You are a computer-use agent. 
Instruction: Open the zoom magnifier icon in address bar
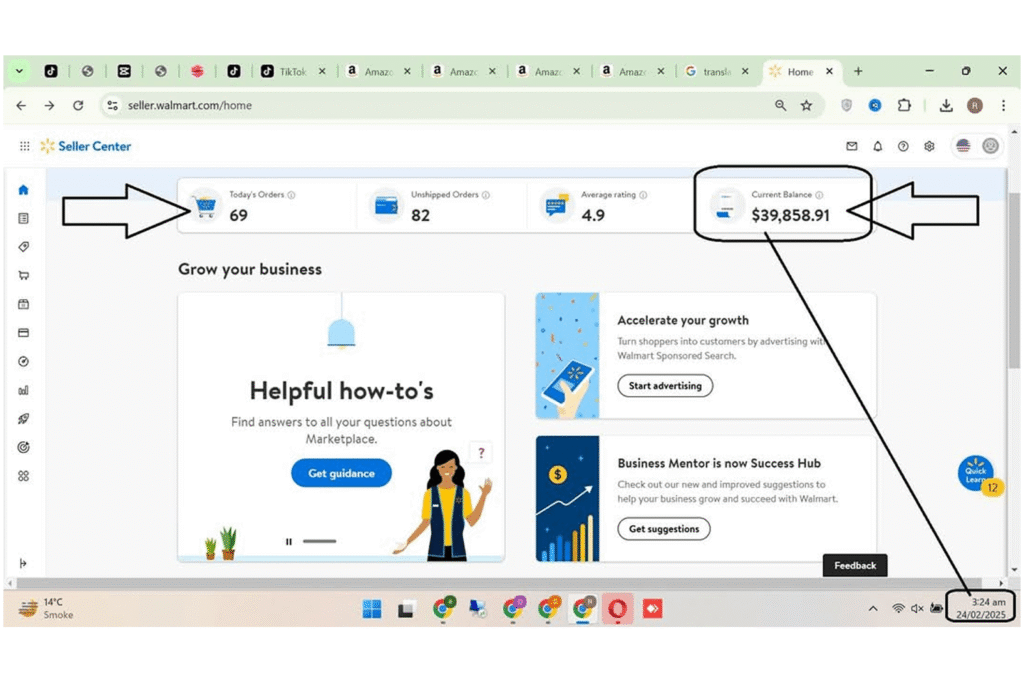(780, 105)
